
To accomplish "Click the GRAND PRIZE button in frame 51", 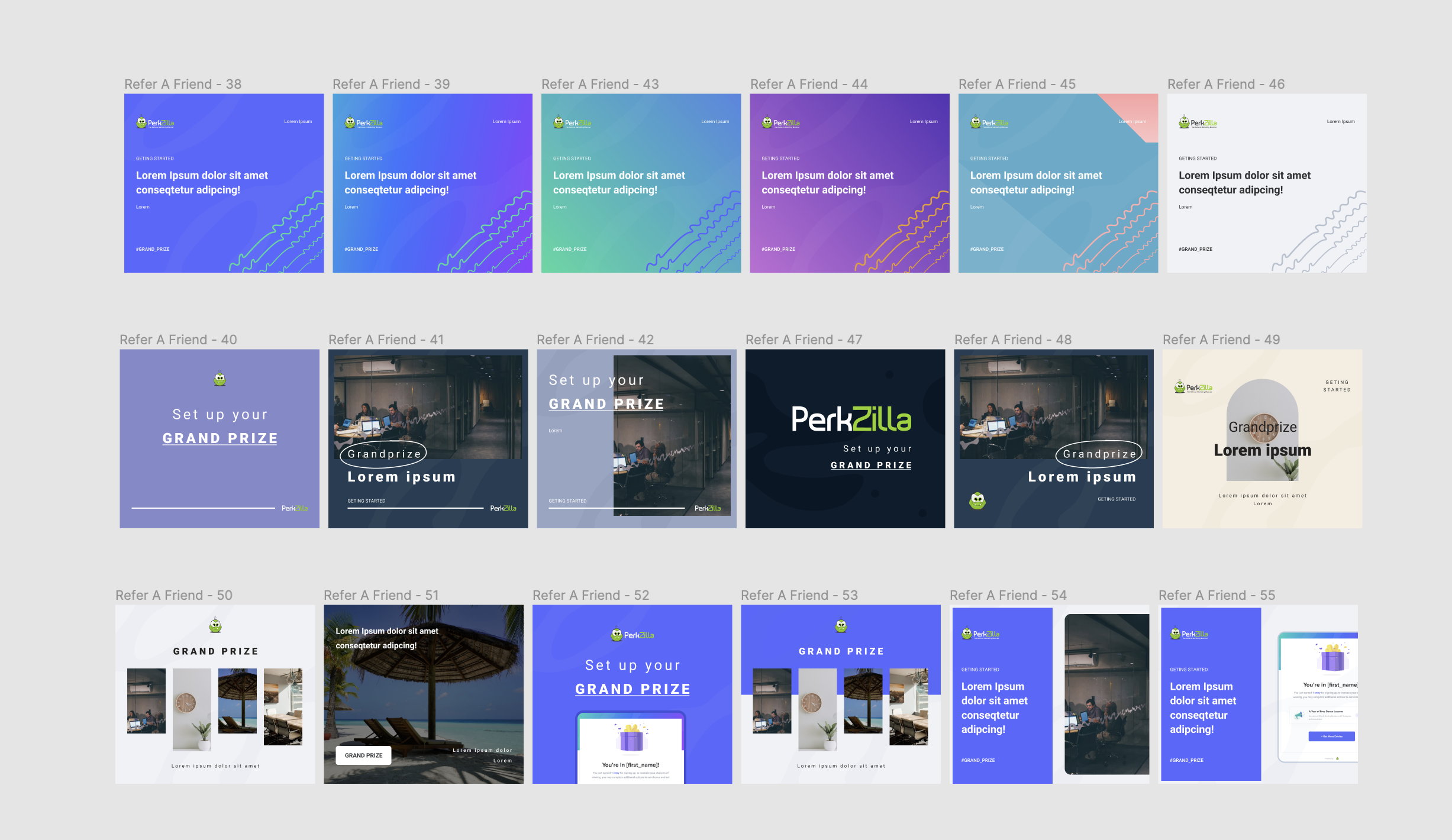I will tap(363, 755).
